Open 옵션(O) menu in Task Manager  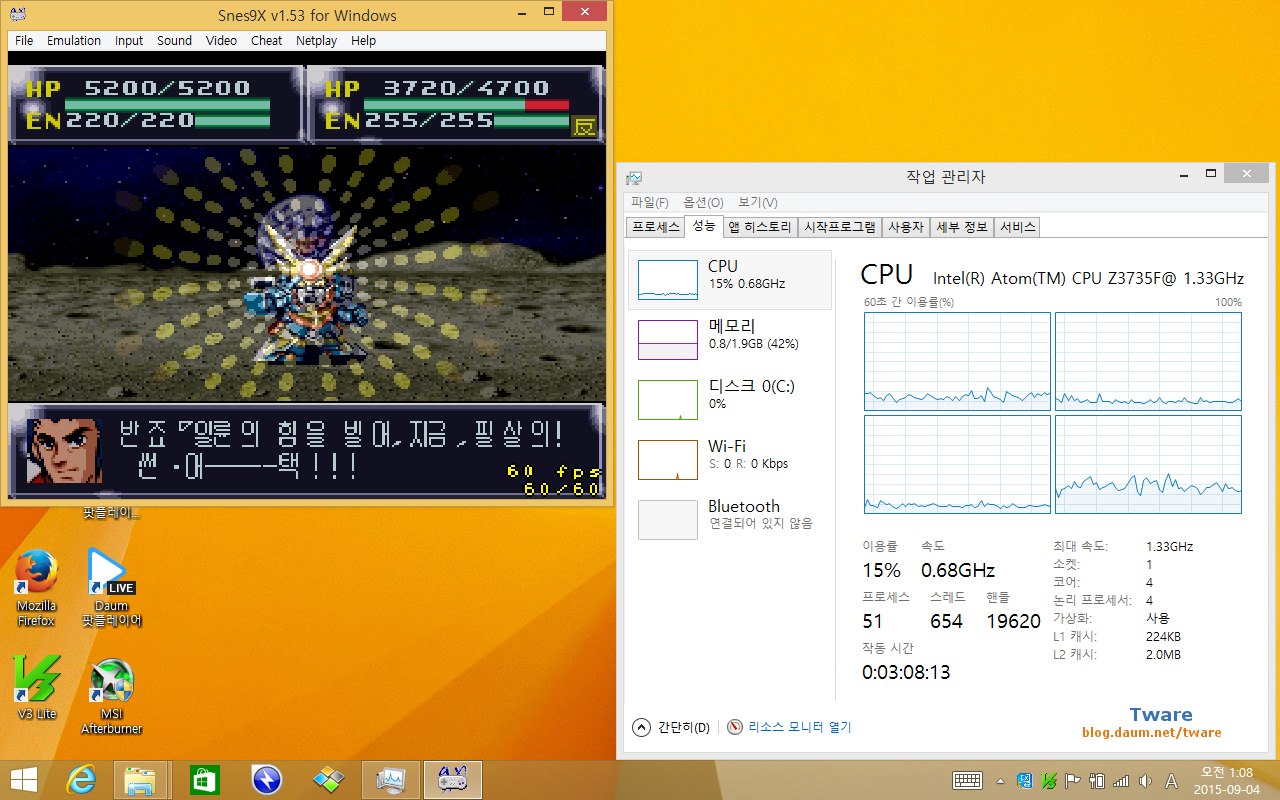(x=703, y=203)
